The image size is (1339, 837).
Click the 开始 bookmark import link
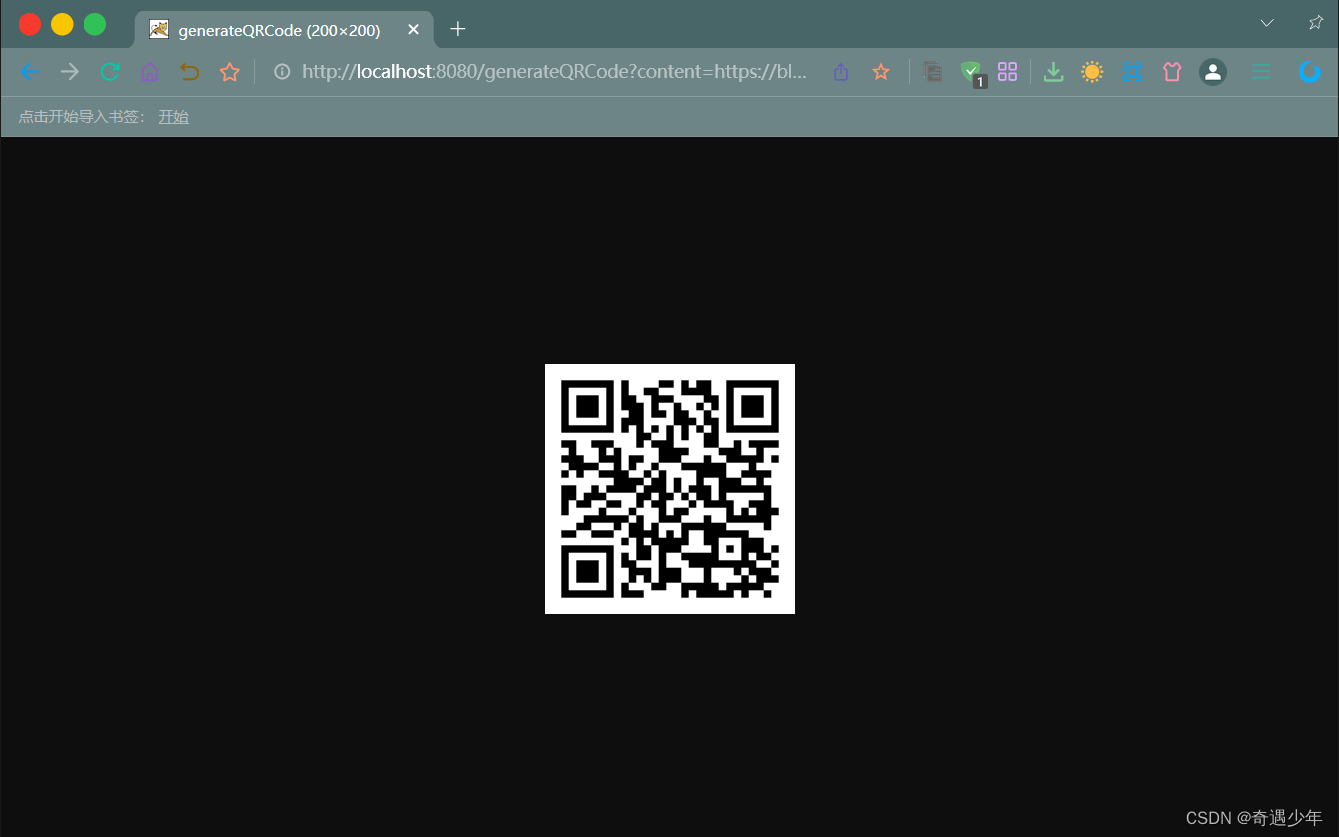coord(173,117)
